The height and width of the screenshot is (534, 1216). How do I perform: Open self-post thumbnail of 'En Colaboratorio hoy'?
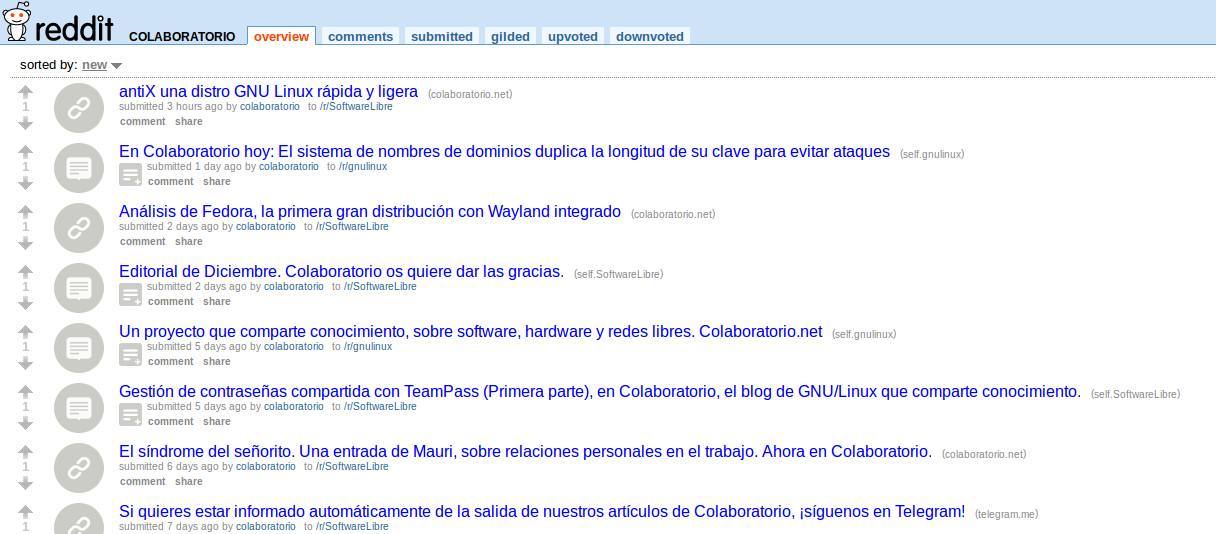pyautogui.click(x=79, y=168)
